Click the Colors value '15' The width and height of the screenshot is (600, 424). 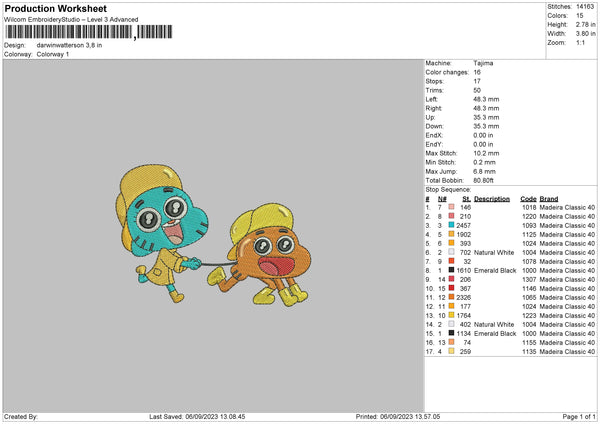(579, 16)
